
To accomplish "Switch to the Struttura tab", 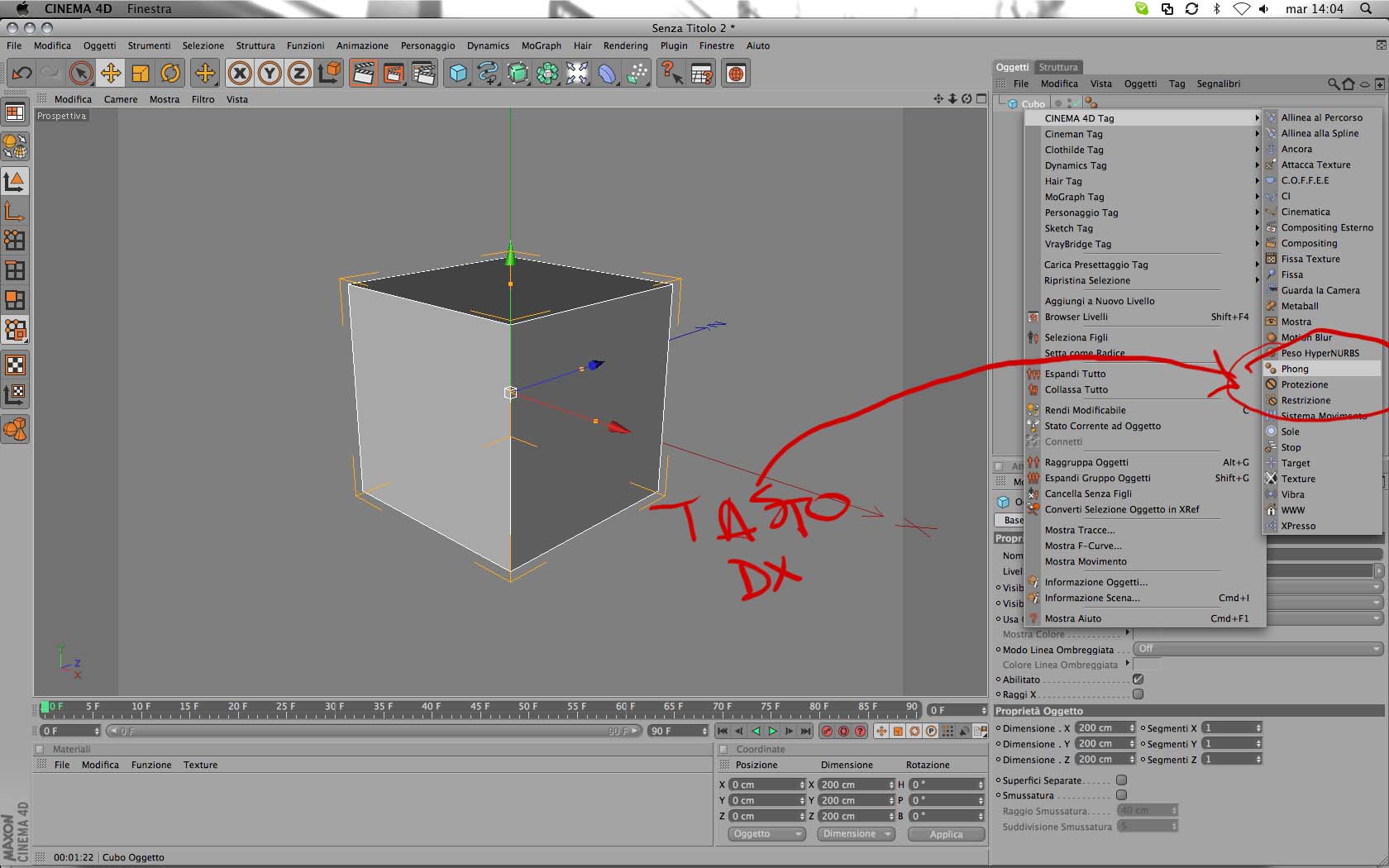I will pos(1057,67).
